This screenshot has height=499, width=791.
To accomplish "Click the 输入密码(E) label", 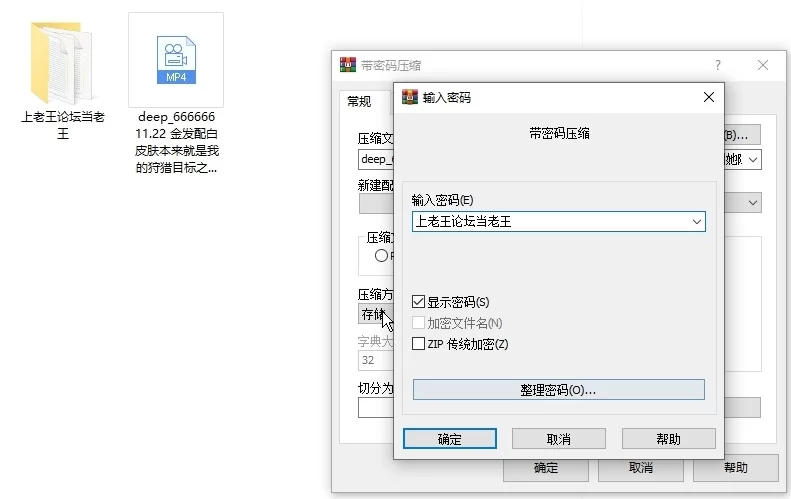I will click(442, 200).
